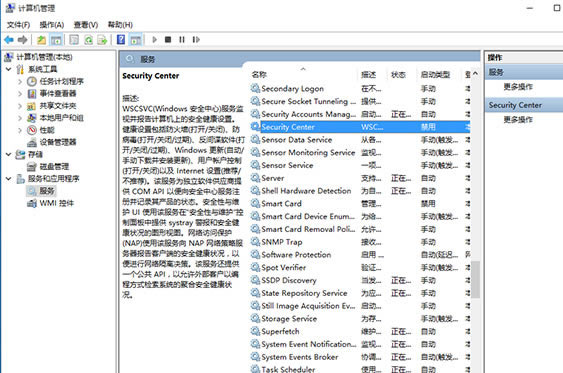Viewport: 563px width, 373px height.
Task: Select the SNMP Trap service row
Action: coord(360,242)
